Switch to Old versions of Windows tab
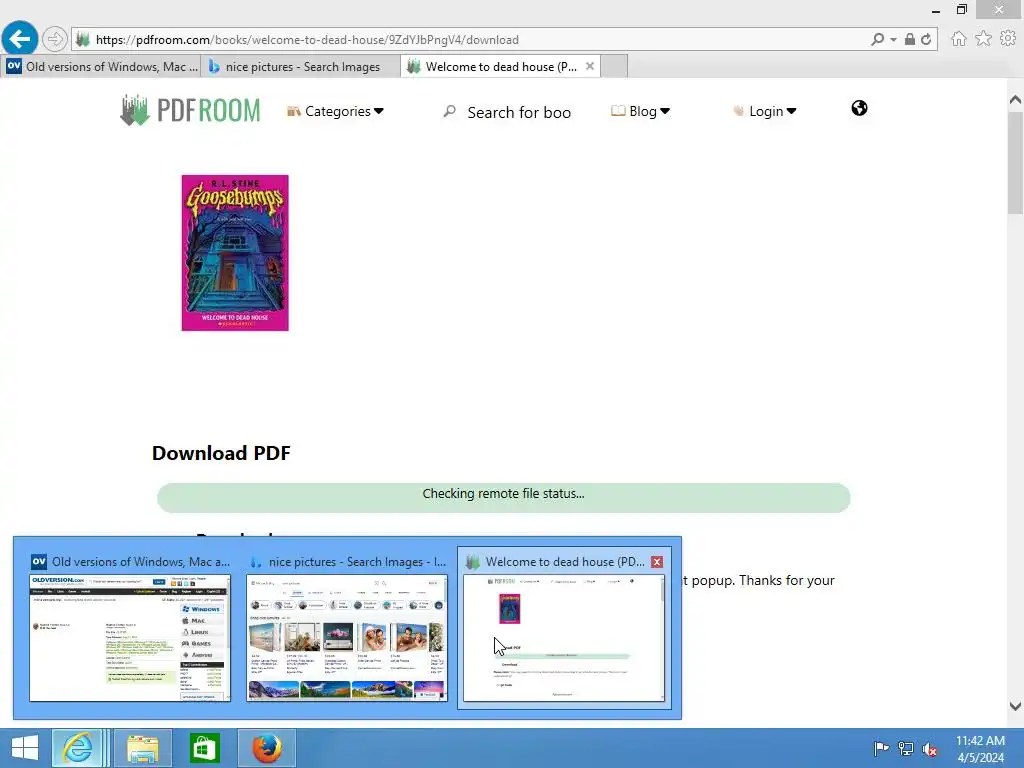The image size is (1024, 768). (102, 67)
